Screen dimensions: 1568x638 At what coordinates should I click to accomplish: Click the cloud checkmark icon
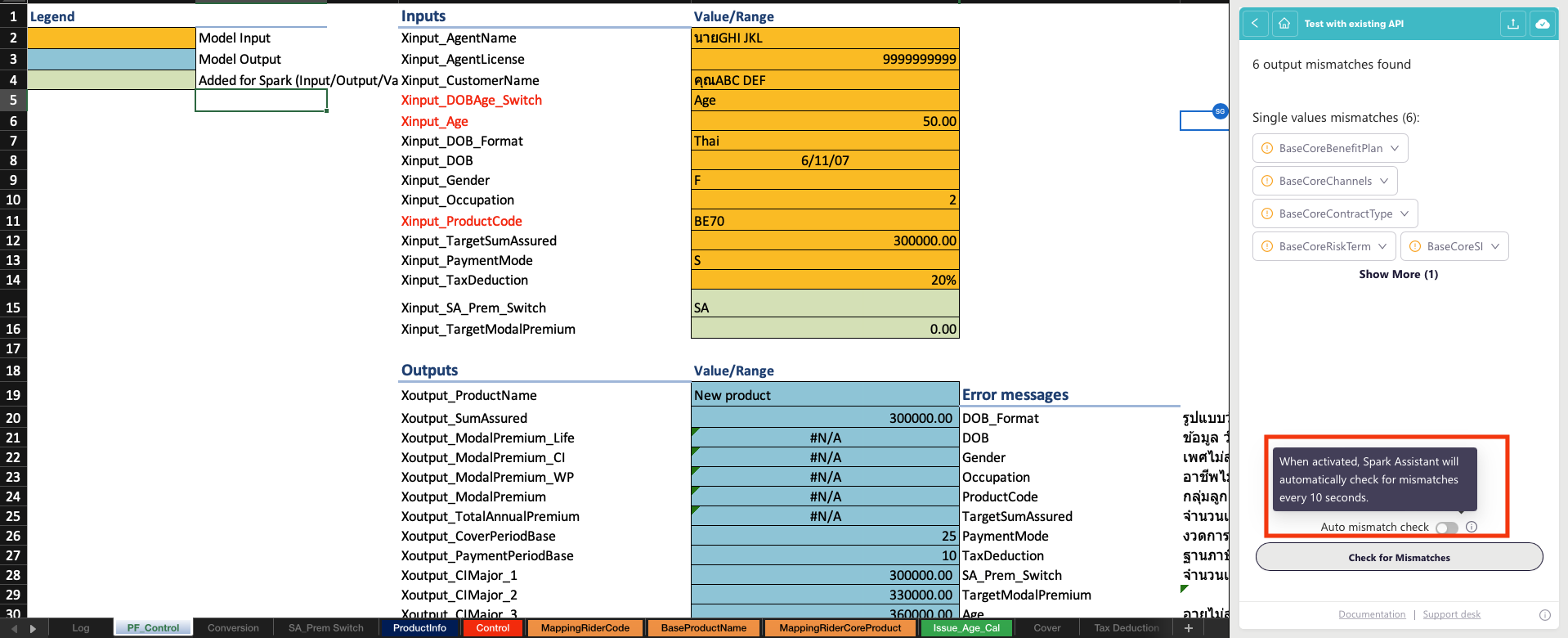tap(1543, 24)
